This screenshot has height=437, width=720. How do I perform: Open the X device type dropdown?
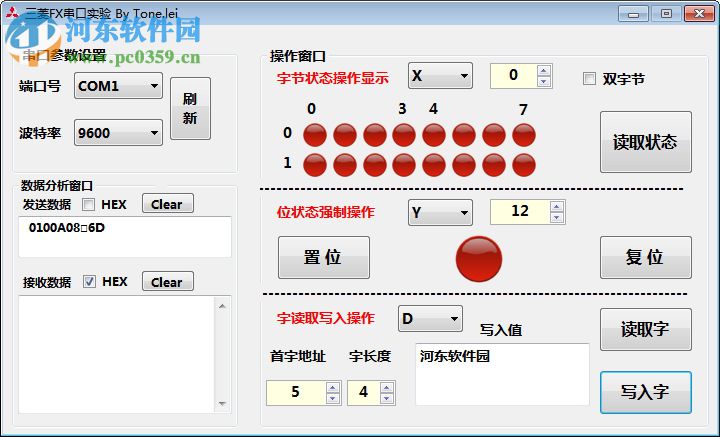click(x=440, y=75)
